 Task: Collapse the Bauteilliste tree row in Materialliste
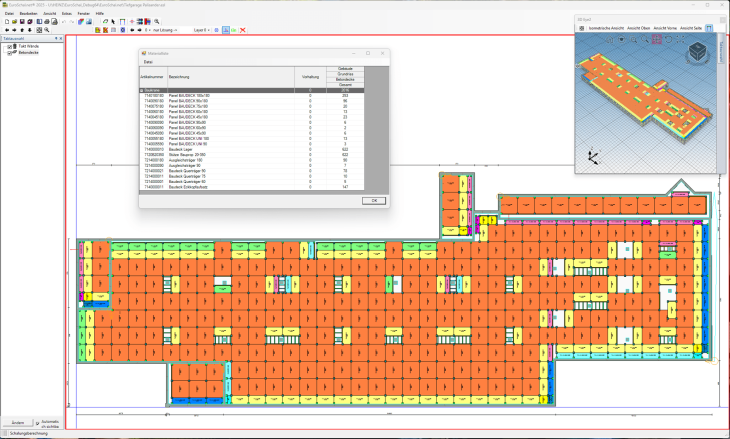click(141, 90)
